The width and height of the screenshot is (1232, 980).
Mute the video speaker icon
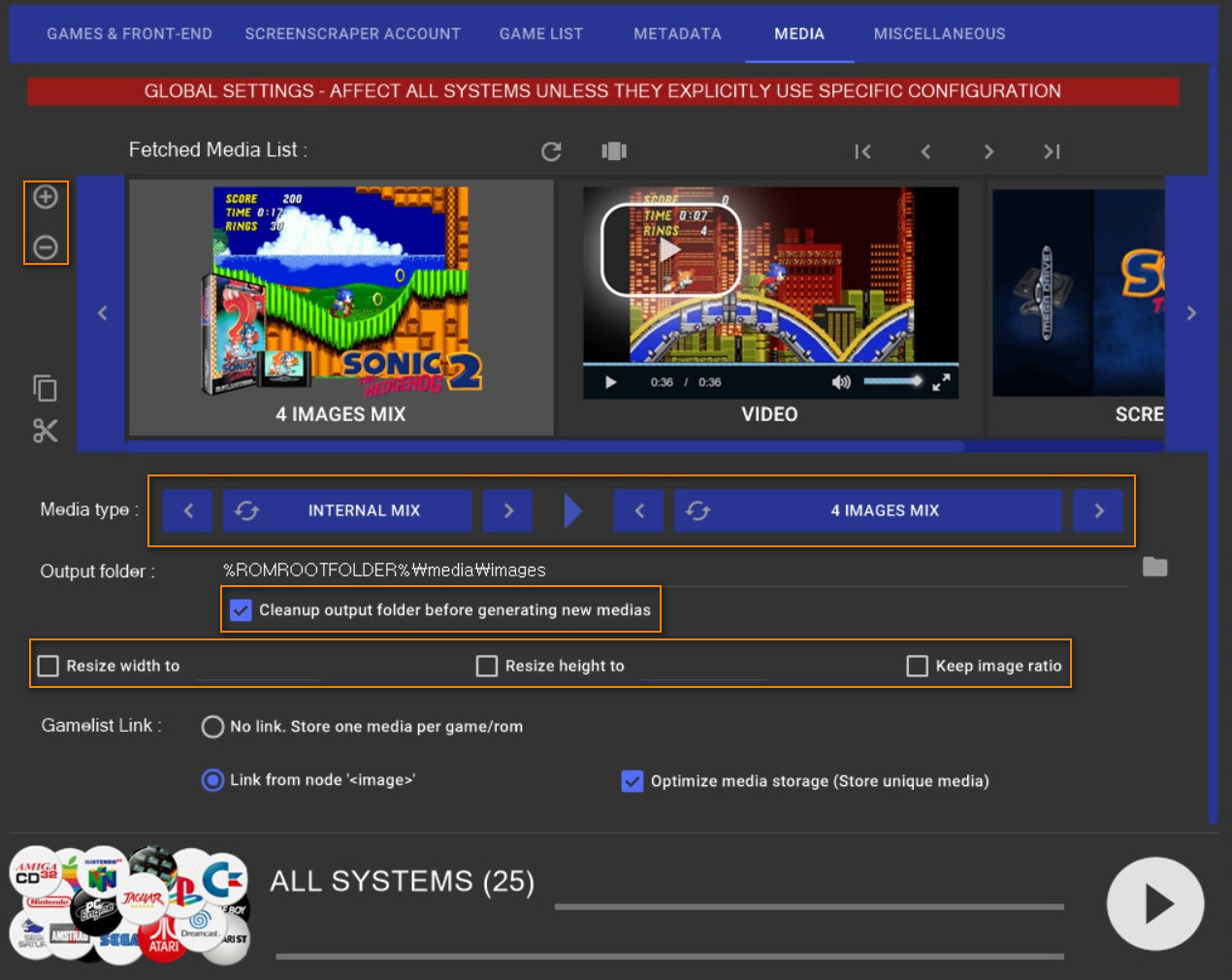pos(840,382)
